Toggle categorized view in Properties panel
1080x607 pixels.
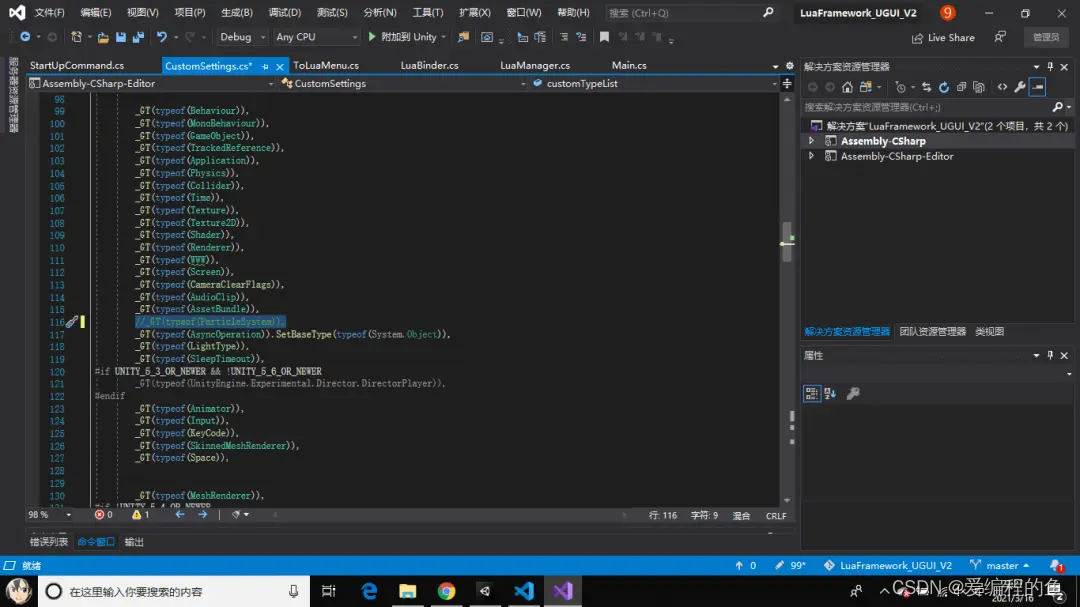(812, 394)
